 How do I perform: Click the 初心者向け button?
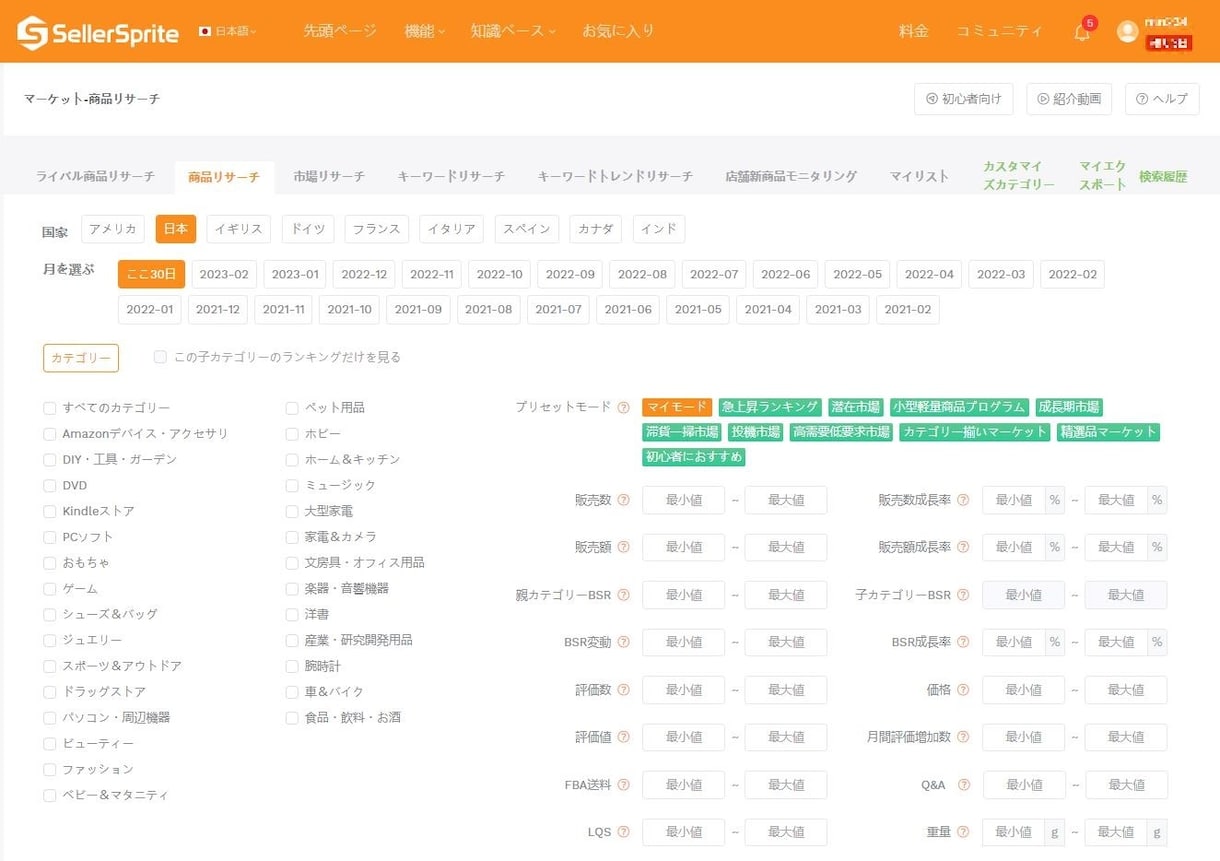tap(963, 99)
